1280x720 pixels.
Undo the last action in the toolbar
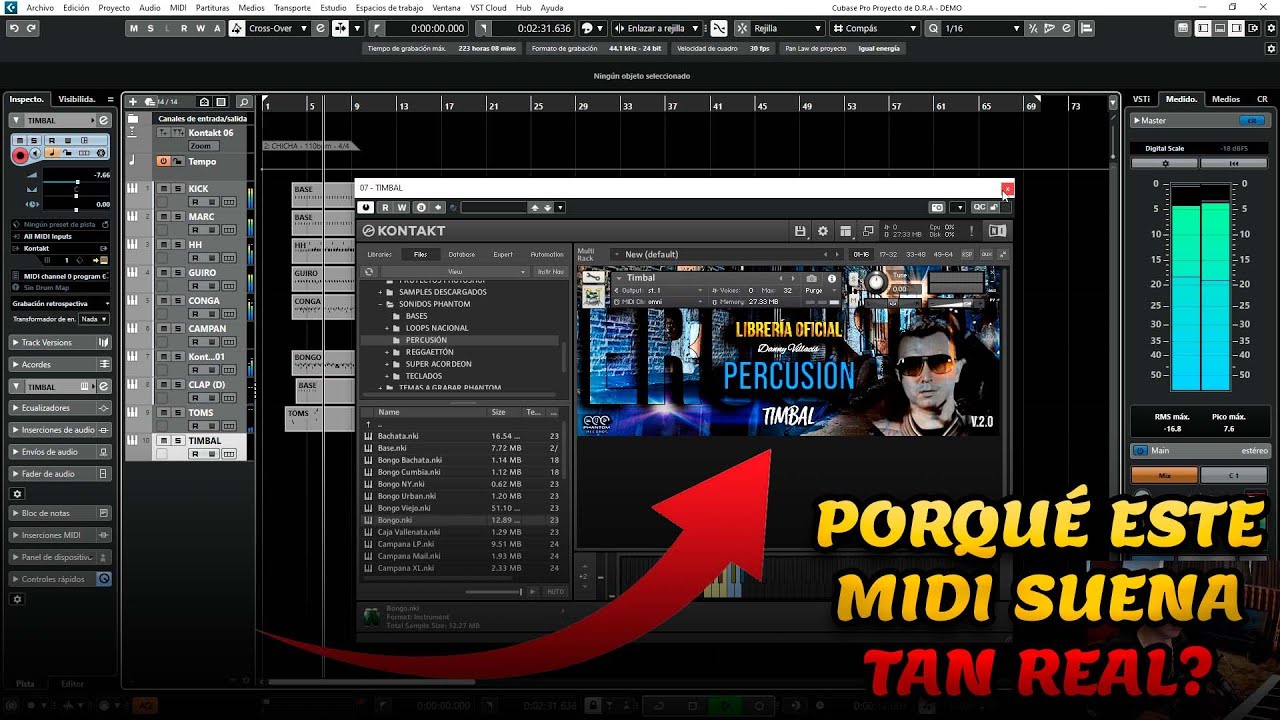14,28
